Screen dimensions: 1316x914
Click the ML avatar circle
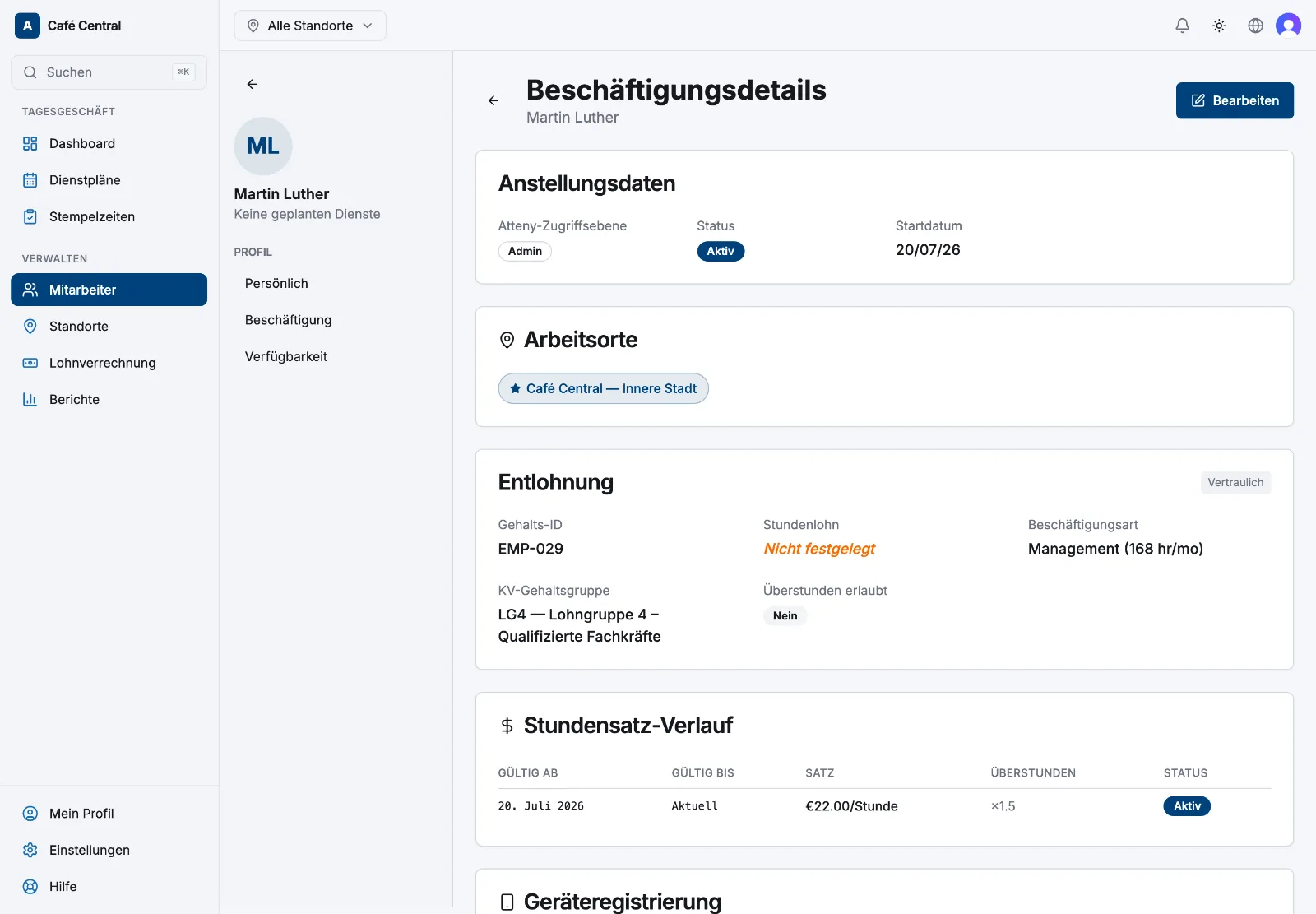(x=263, y=146)
